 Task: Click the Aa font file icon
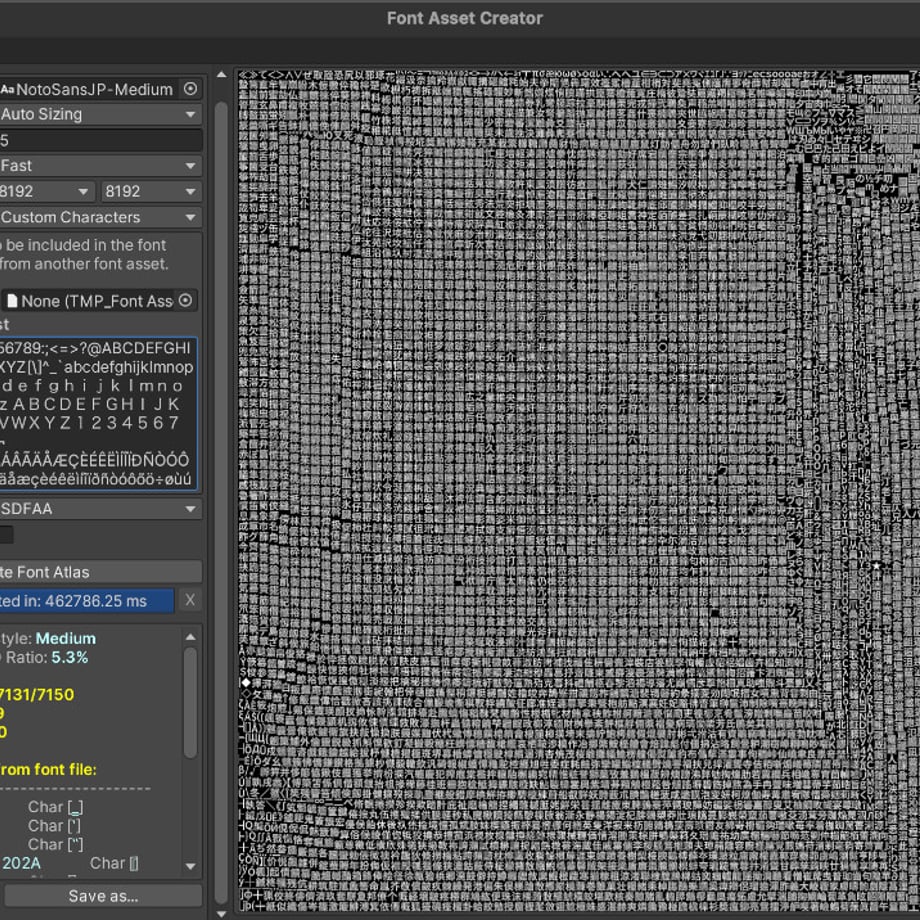point(8,89)
